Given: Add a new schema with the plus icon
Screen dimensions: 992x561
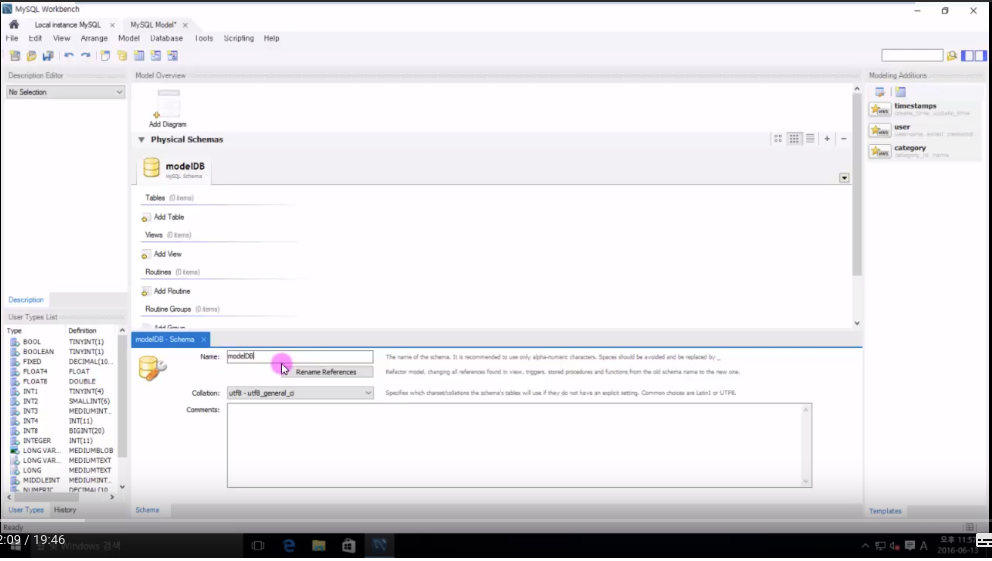Looking at the screenshot, I should pyautogui.click(x=827, y=139).
